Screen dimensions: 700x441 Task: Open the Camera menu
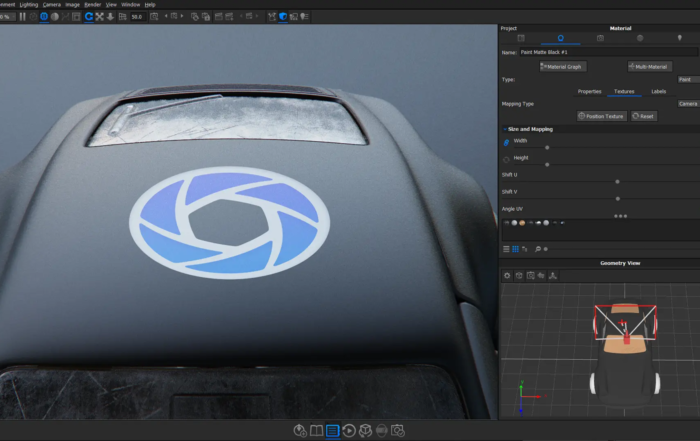coord(52,4)
